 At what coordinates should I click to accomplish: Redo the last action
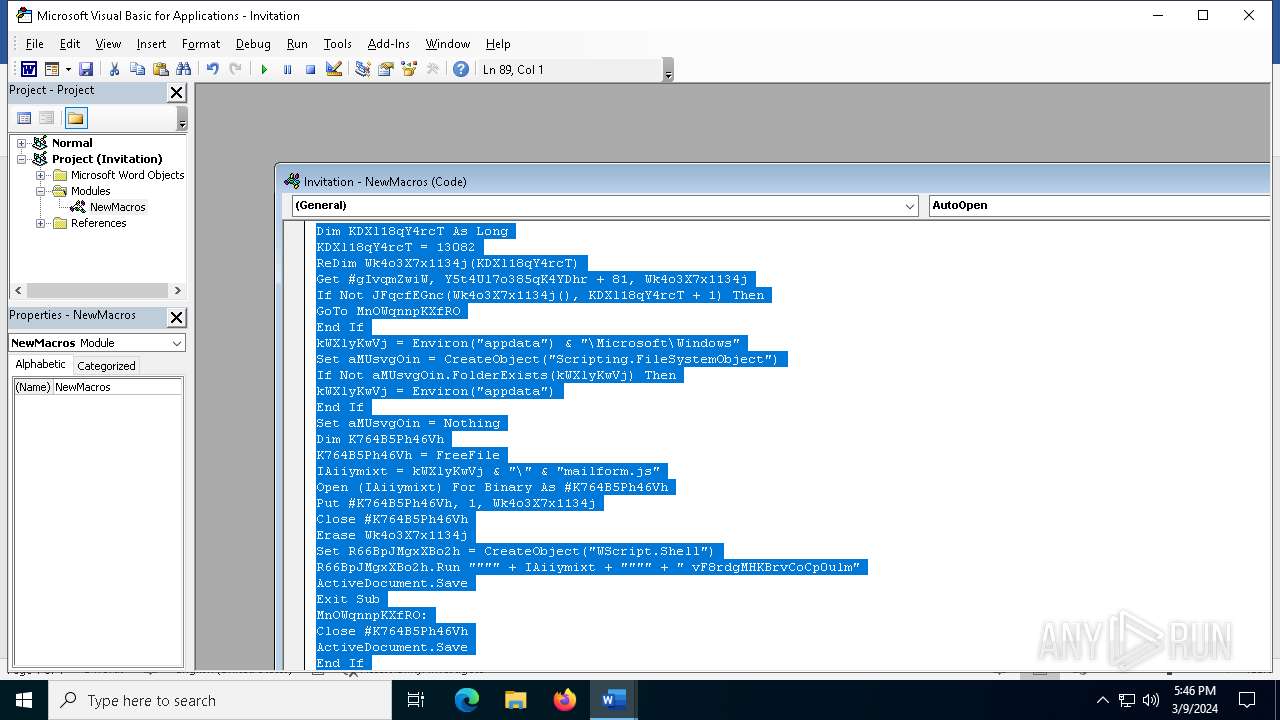(x=235, y=69)
